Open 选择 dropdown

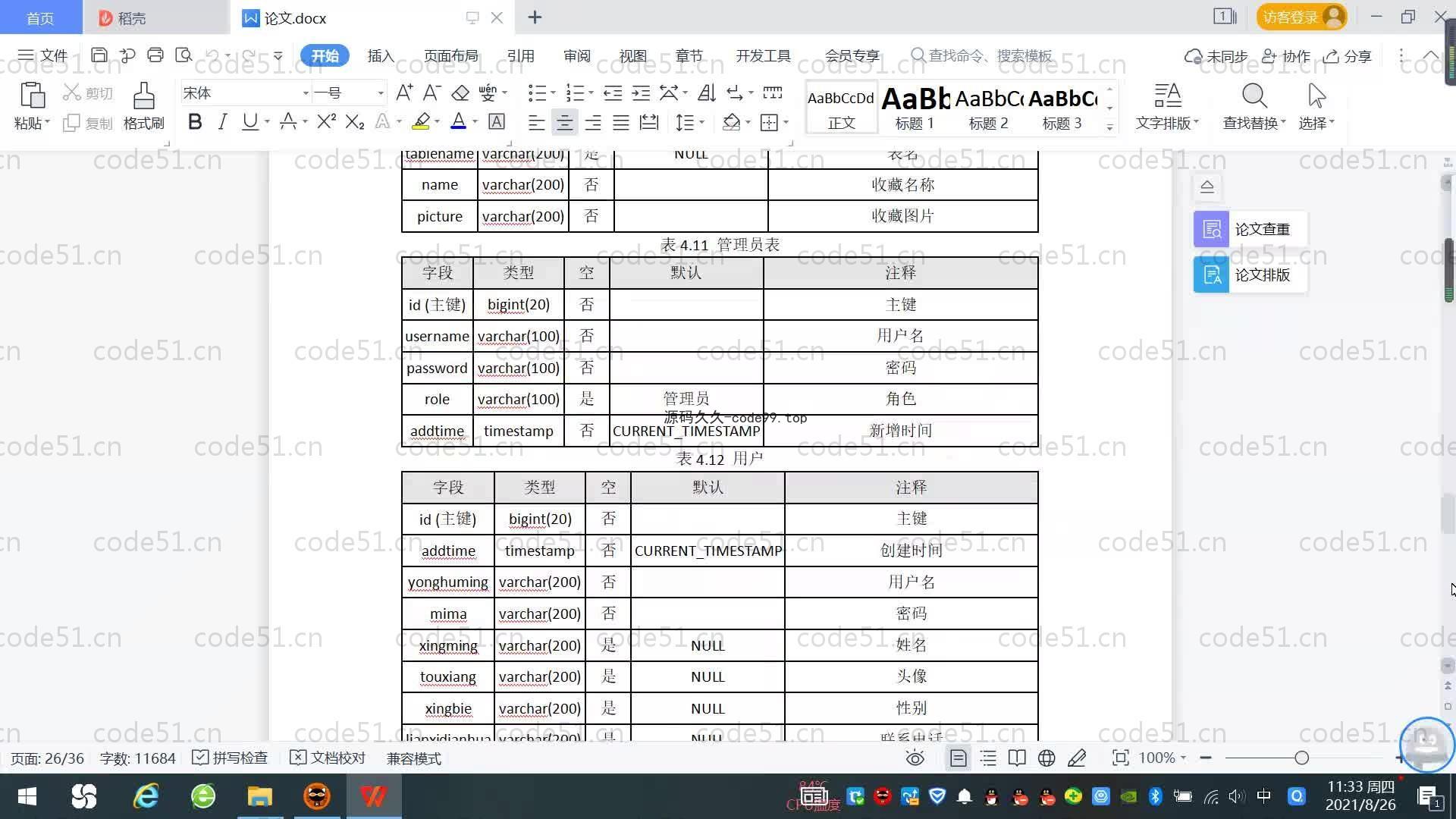point(1316,122)
